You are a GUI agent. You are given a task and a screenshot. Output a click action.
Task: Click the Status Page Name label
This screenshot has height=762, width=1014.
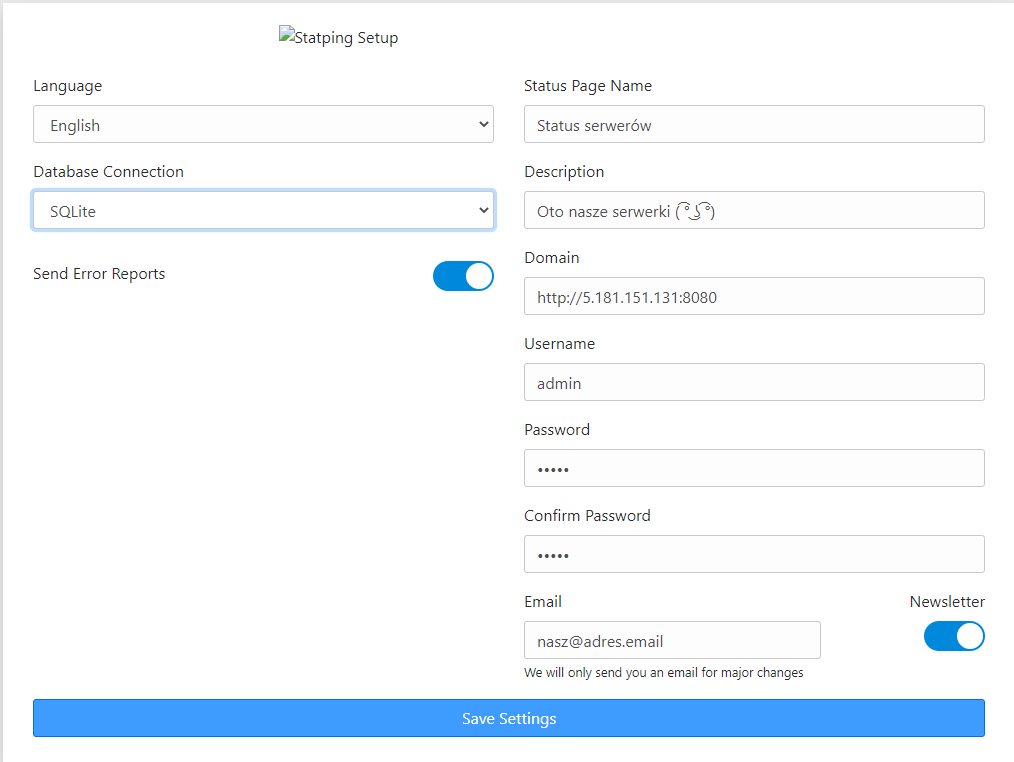click(587, 86)
